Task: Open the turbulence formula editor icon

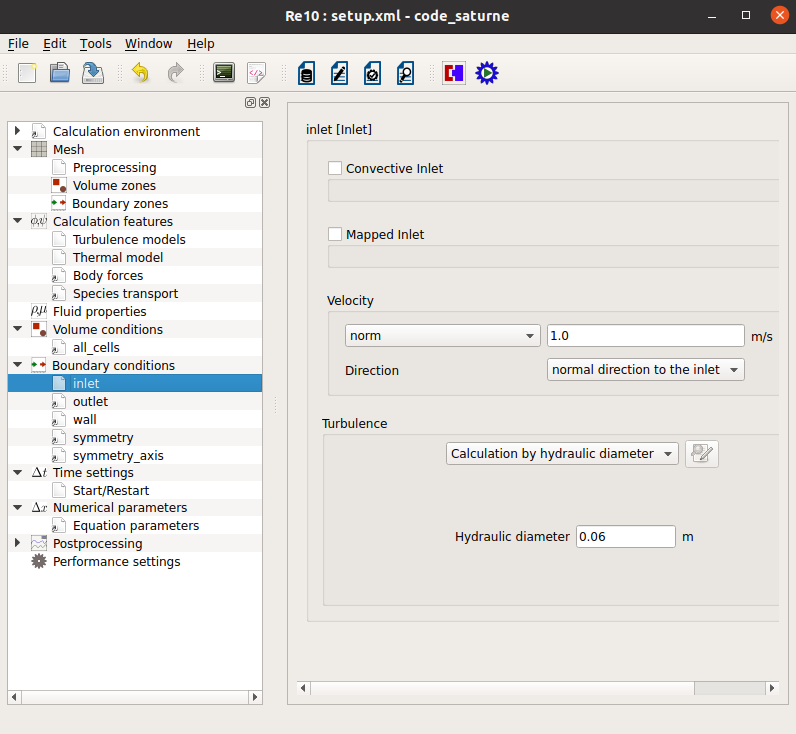Action: [702, 454]
